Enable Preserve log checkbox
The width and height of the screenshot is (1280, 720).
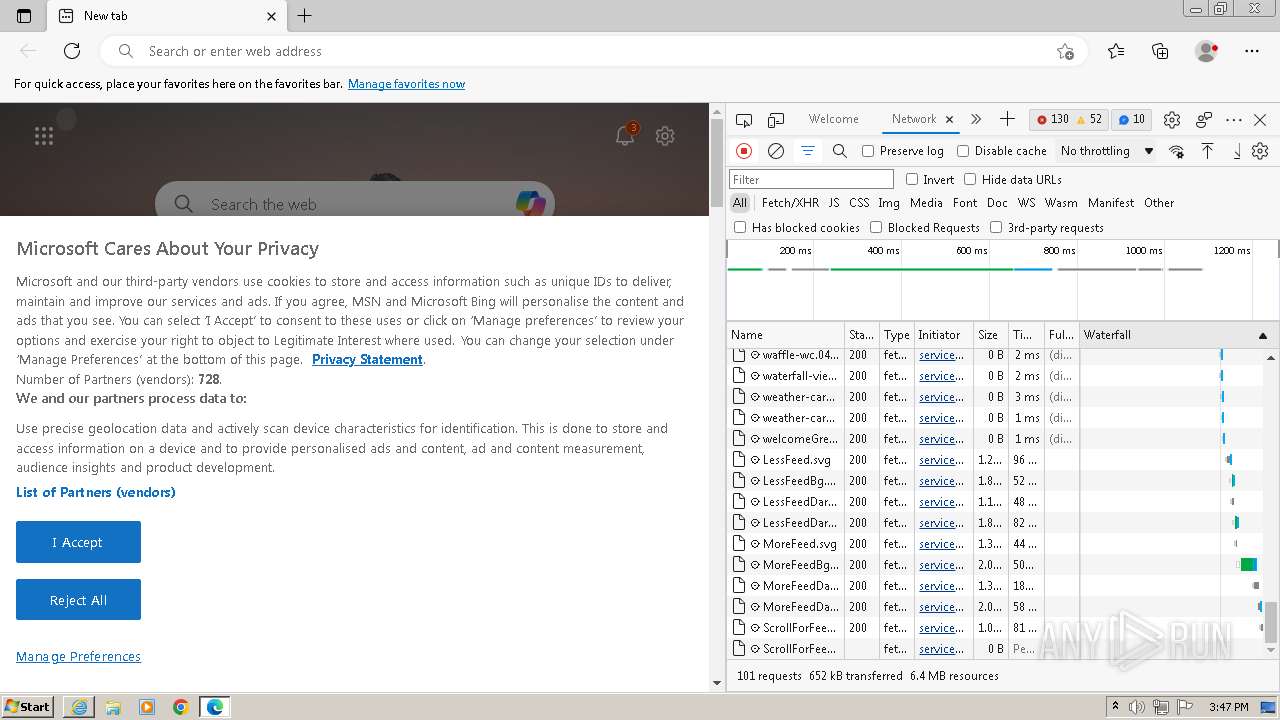click(868, 151)
